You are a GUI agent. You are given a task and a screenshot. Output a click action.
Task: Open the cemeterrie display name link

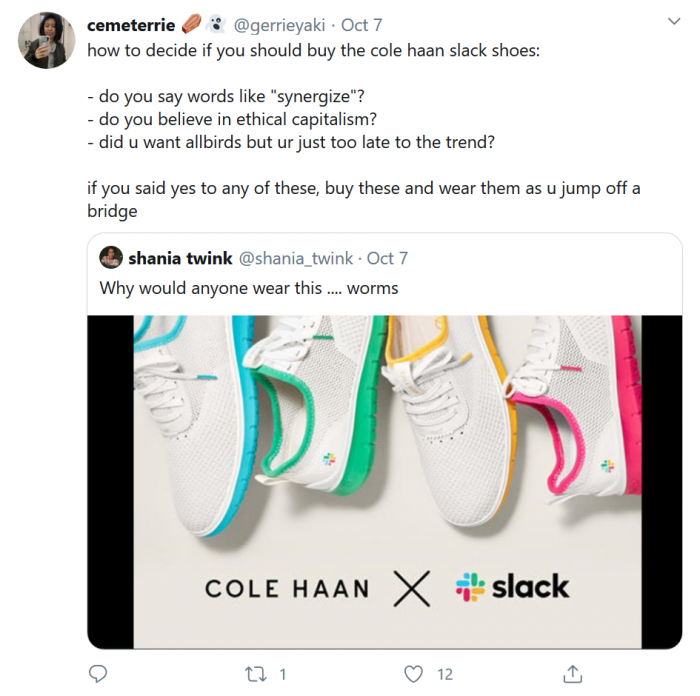pos(131,24)
